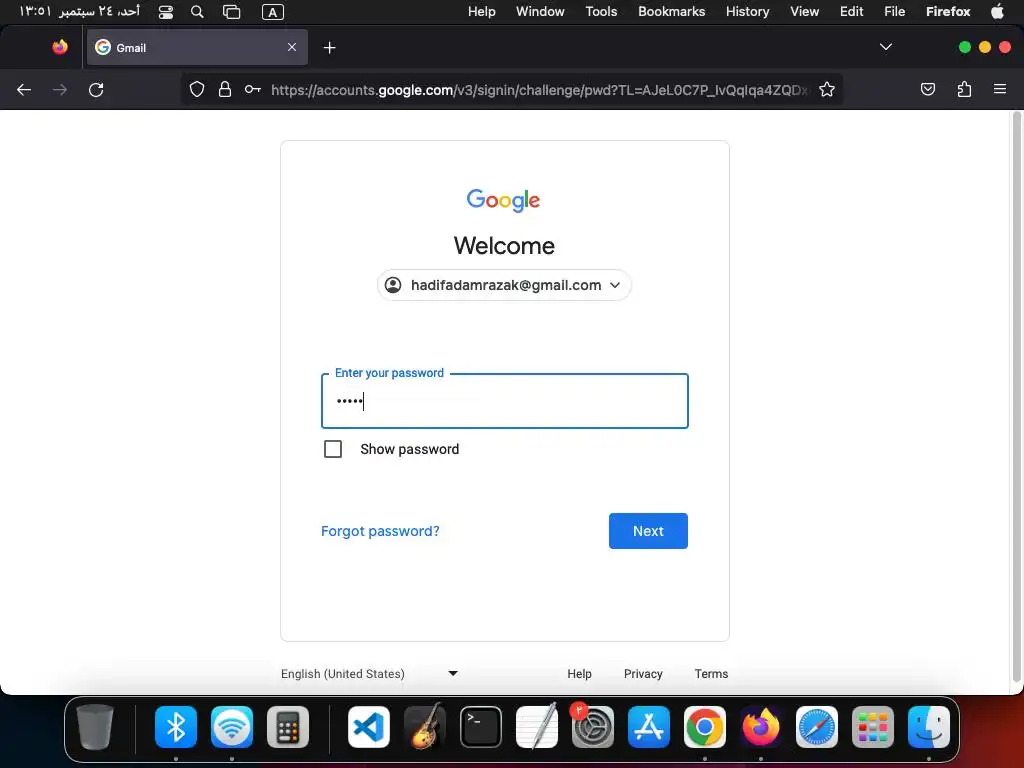Go back using the back arrow
The height and width of the screenshot is (768, 1024).
click(x=24, y=89)
